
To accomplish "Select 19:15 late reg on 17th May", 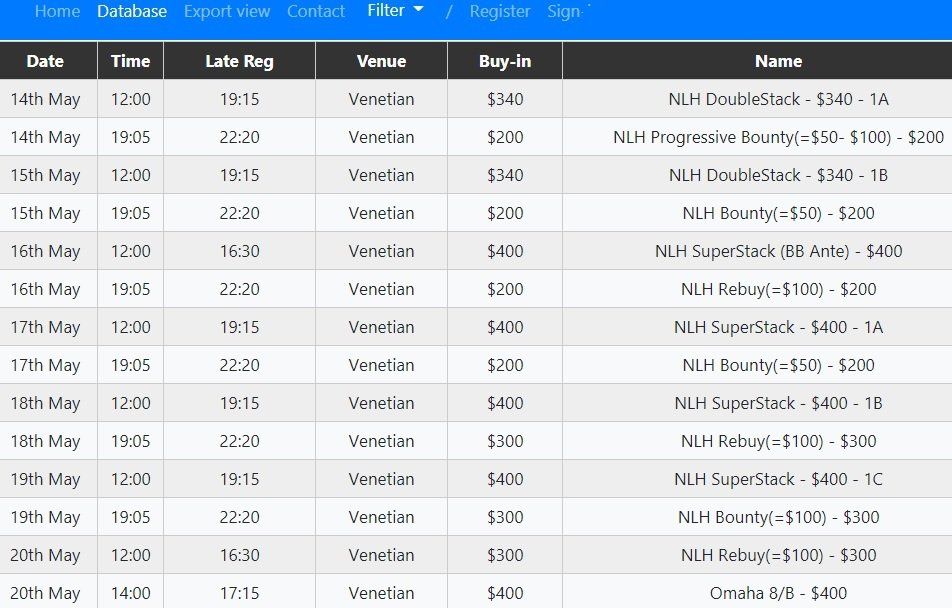I will pos(239,327).
